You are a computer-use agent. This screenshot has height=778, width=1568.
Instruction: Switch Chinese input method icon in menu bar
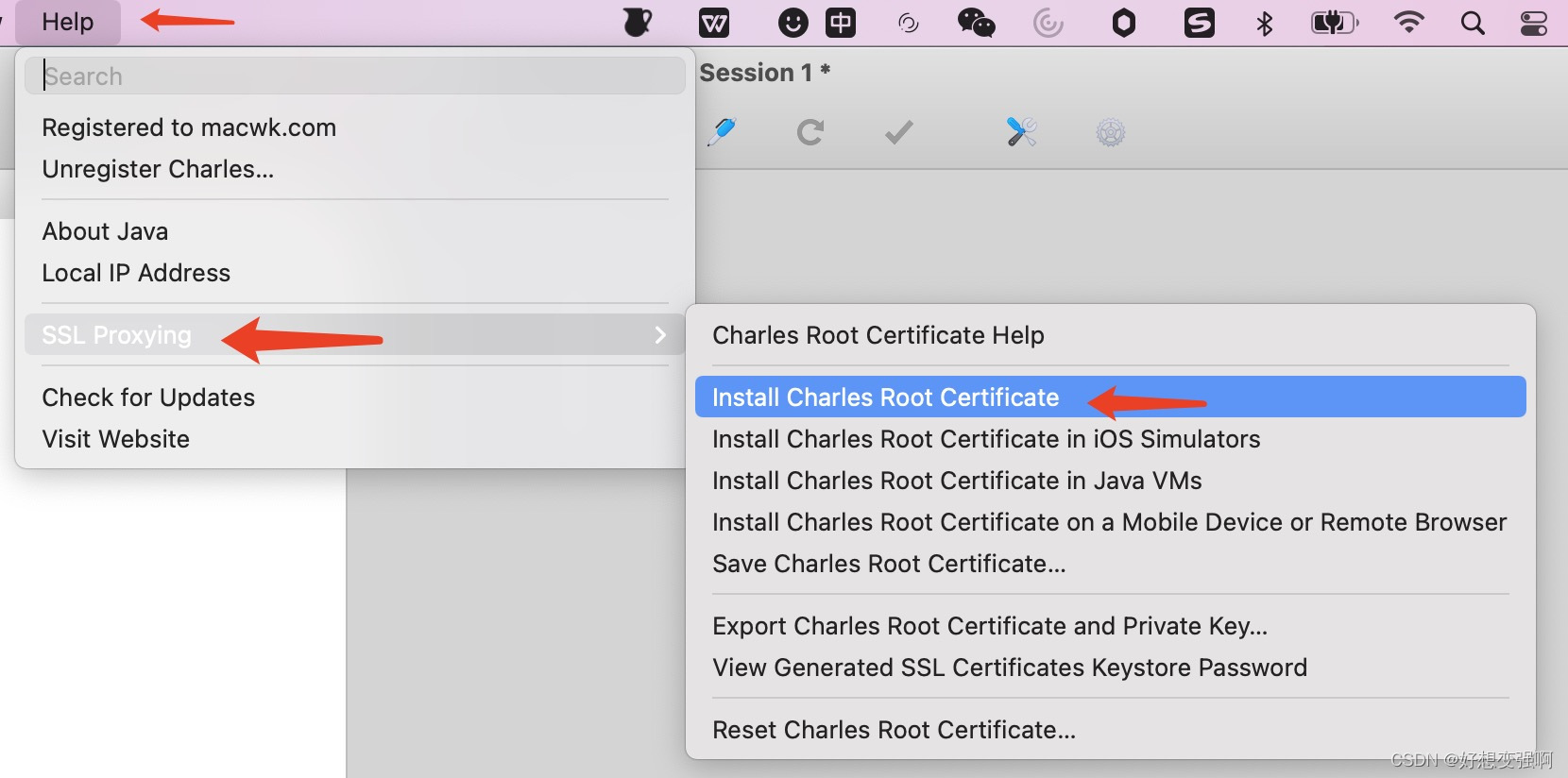point(841,23)
